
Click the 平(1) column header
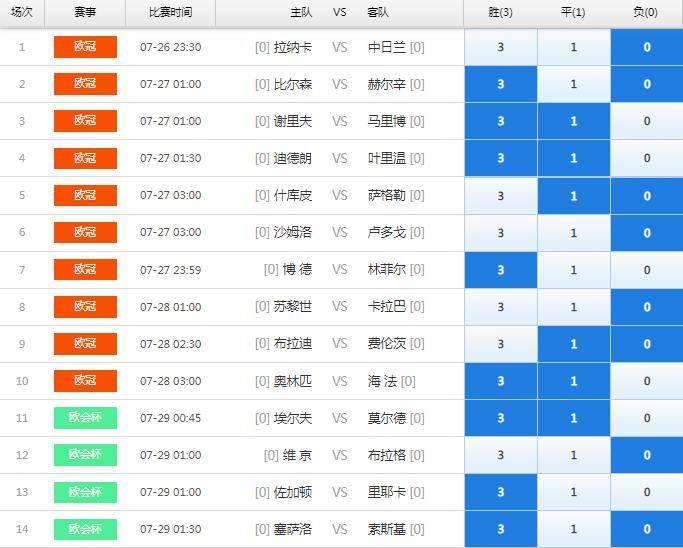tap(573, 12)
